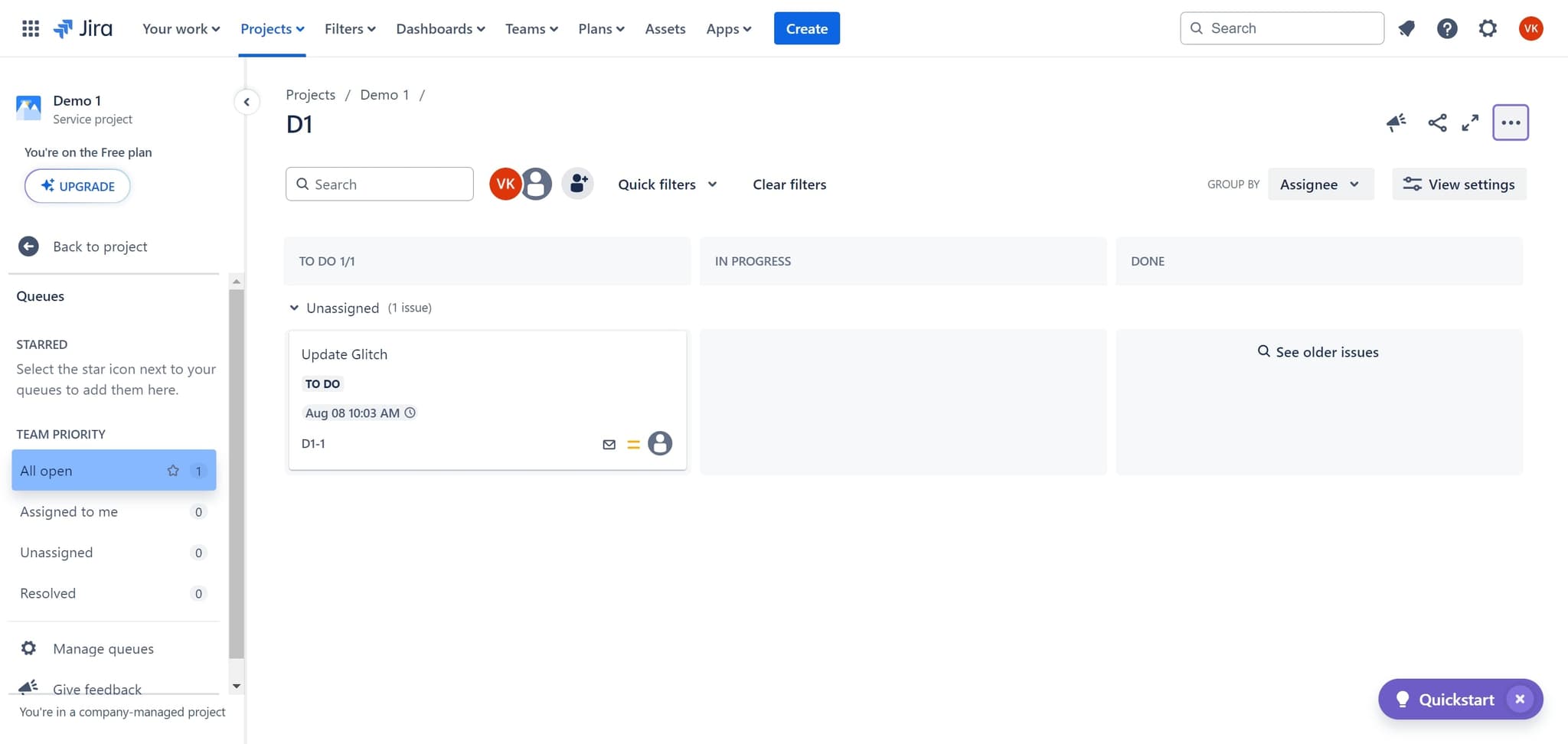Viewport: 1568px width, 744px height.
Task: Click the add people icon
Action: (x=578, y=184)
